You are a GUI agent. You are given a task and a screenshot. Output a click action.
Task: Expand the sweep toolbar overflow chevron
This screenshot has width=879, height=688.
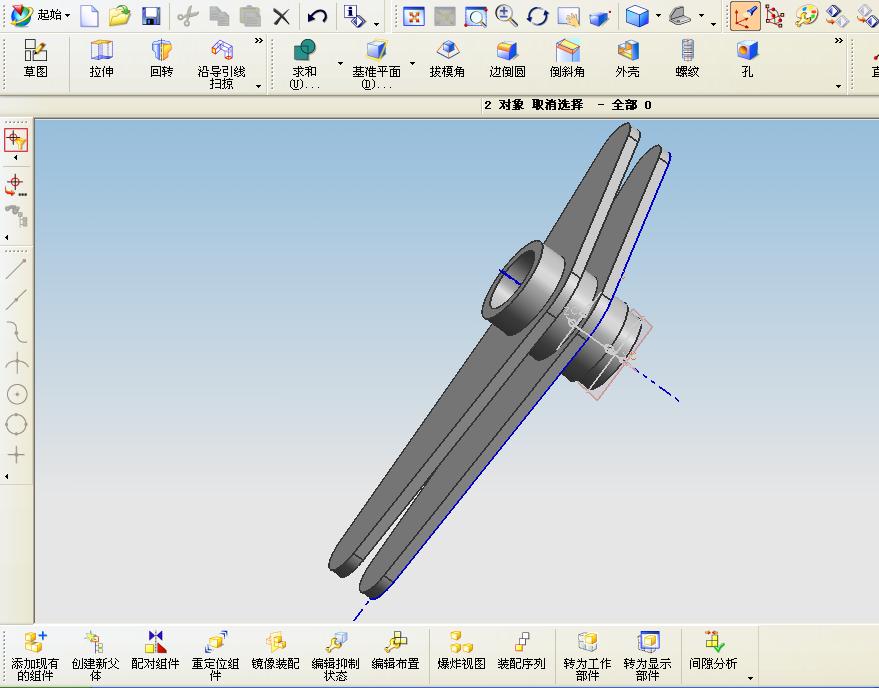point(258,41)
